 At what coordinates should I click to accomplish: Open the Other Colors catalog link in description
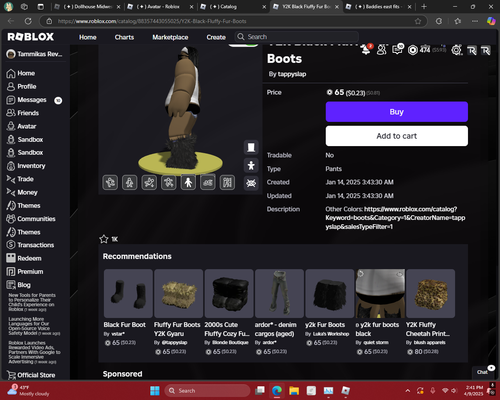[395, 218]
